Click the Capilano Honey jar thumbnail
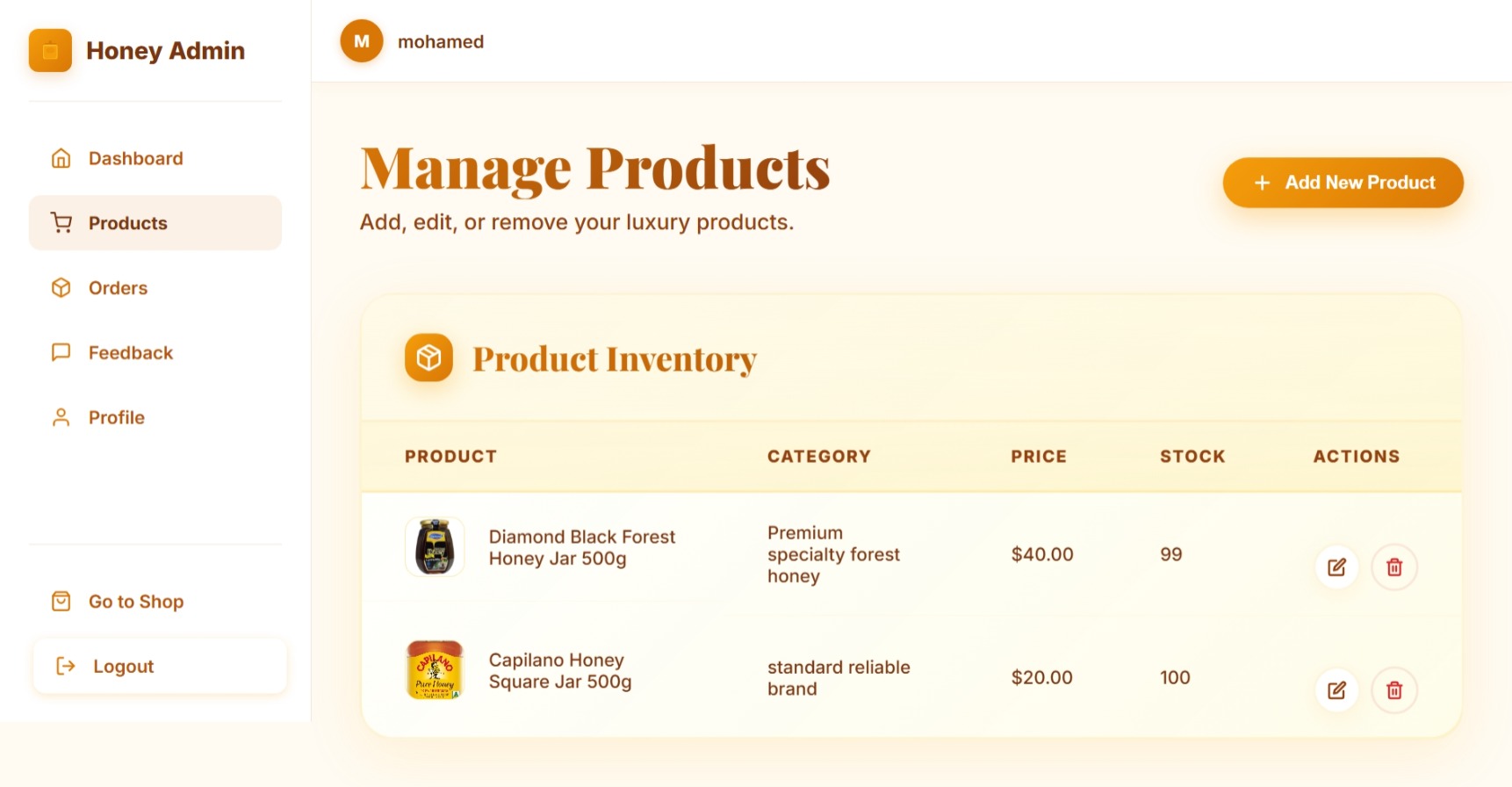Screen dimensions: 1512x787 click(x=435, y=670)
